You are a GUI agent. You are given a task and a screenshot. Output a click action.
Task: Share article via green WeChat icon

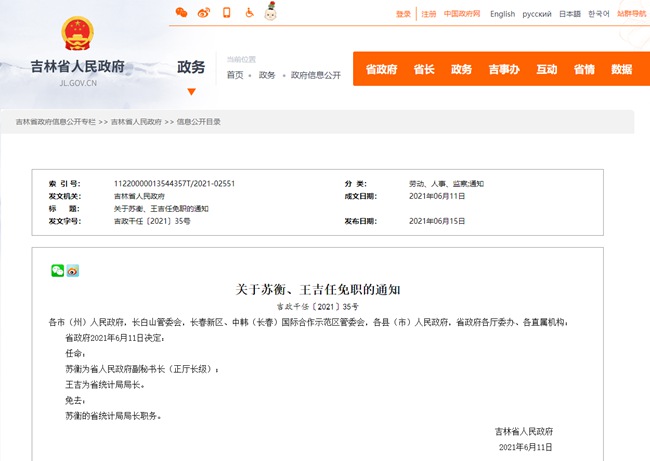(x=58, y=270)
